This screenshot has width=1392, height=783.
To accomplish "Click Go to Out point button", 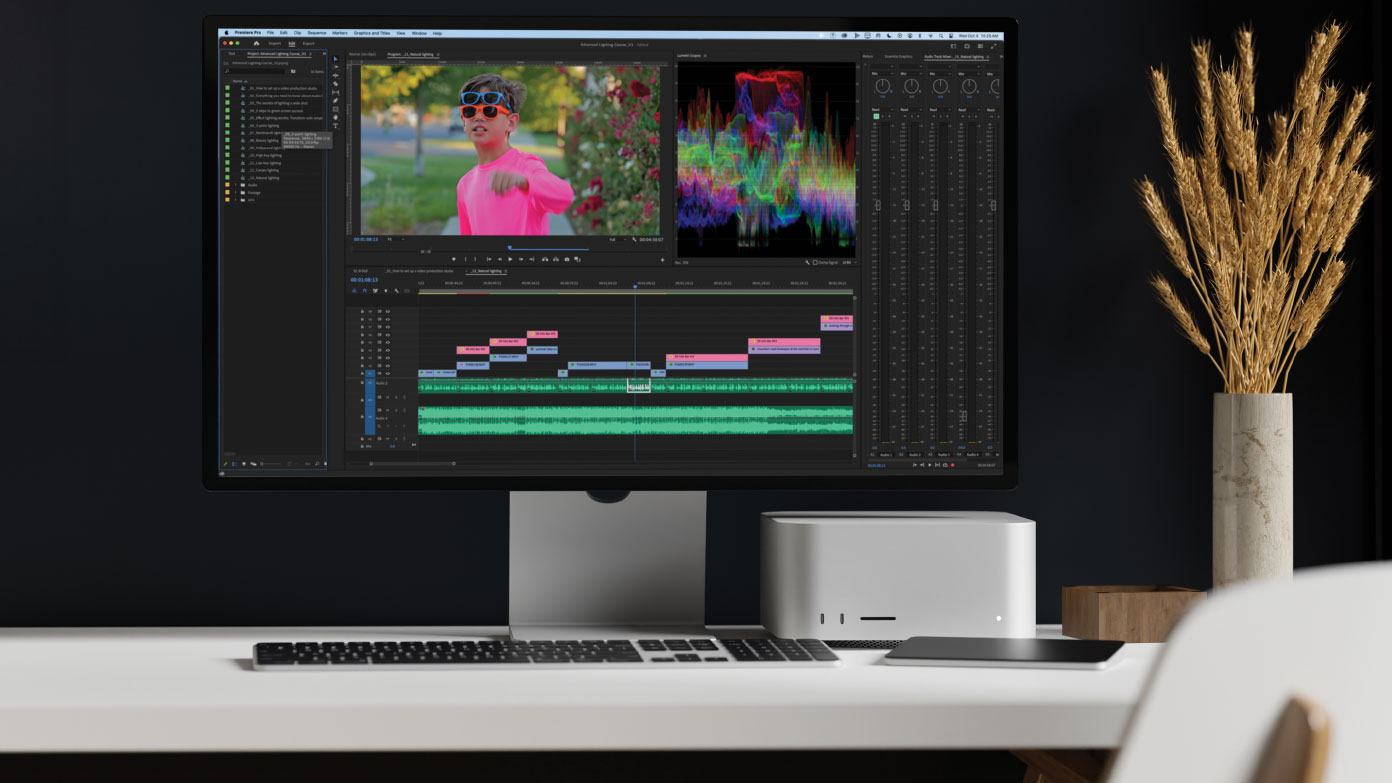I will click(532, 259).
